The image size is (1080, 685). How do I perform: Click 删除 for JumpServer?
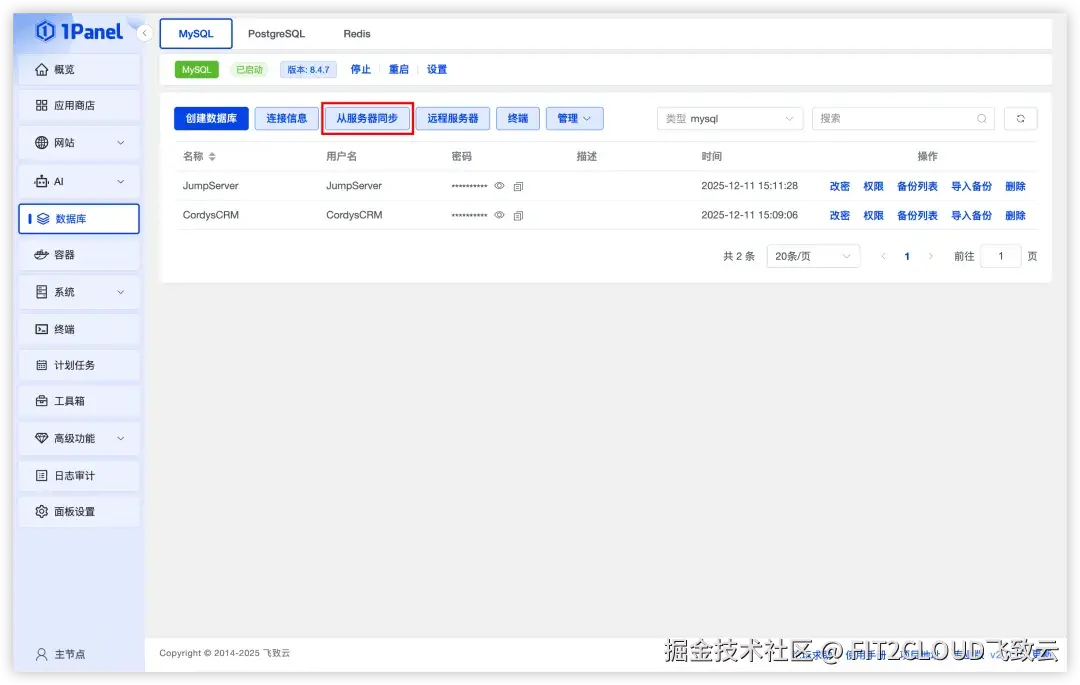pyautogui.click(x=1015, y=186)
